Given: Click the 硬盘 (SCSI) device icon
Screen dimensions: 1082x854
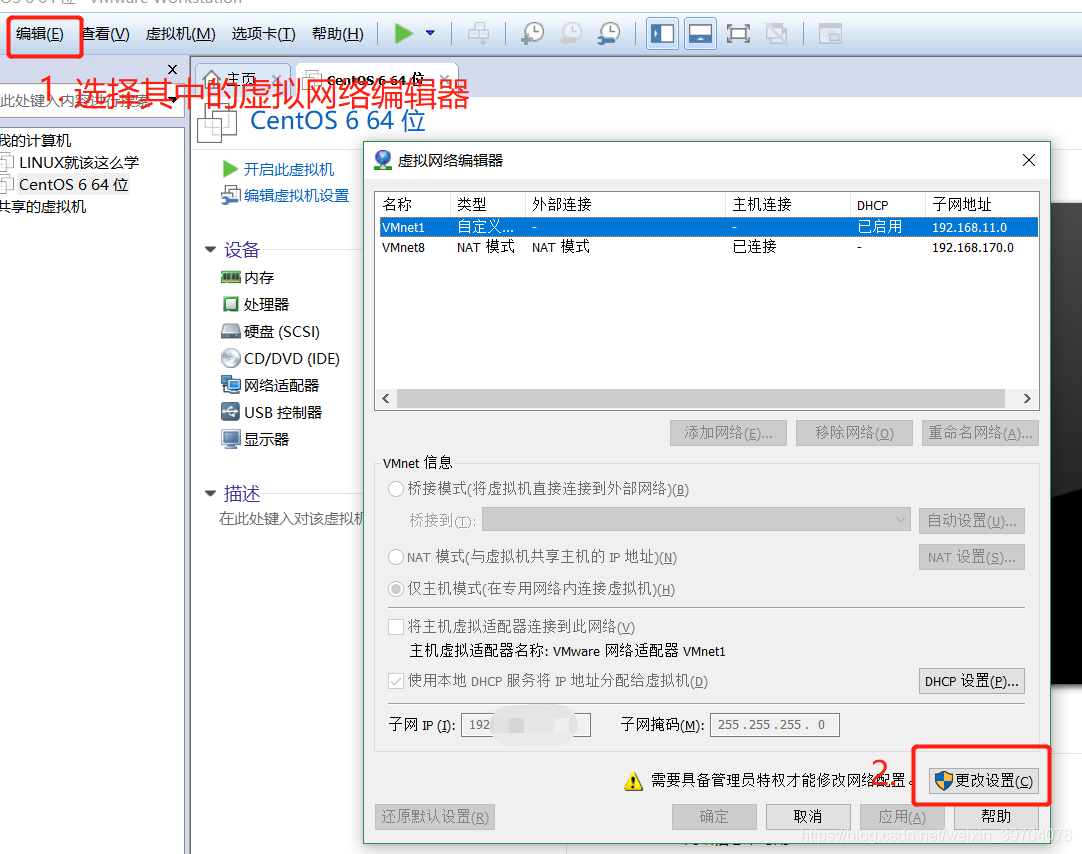Looking at the screenshot, I should [230, 332].
